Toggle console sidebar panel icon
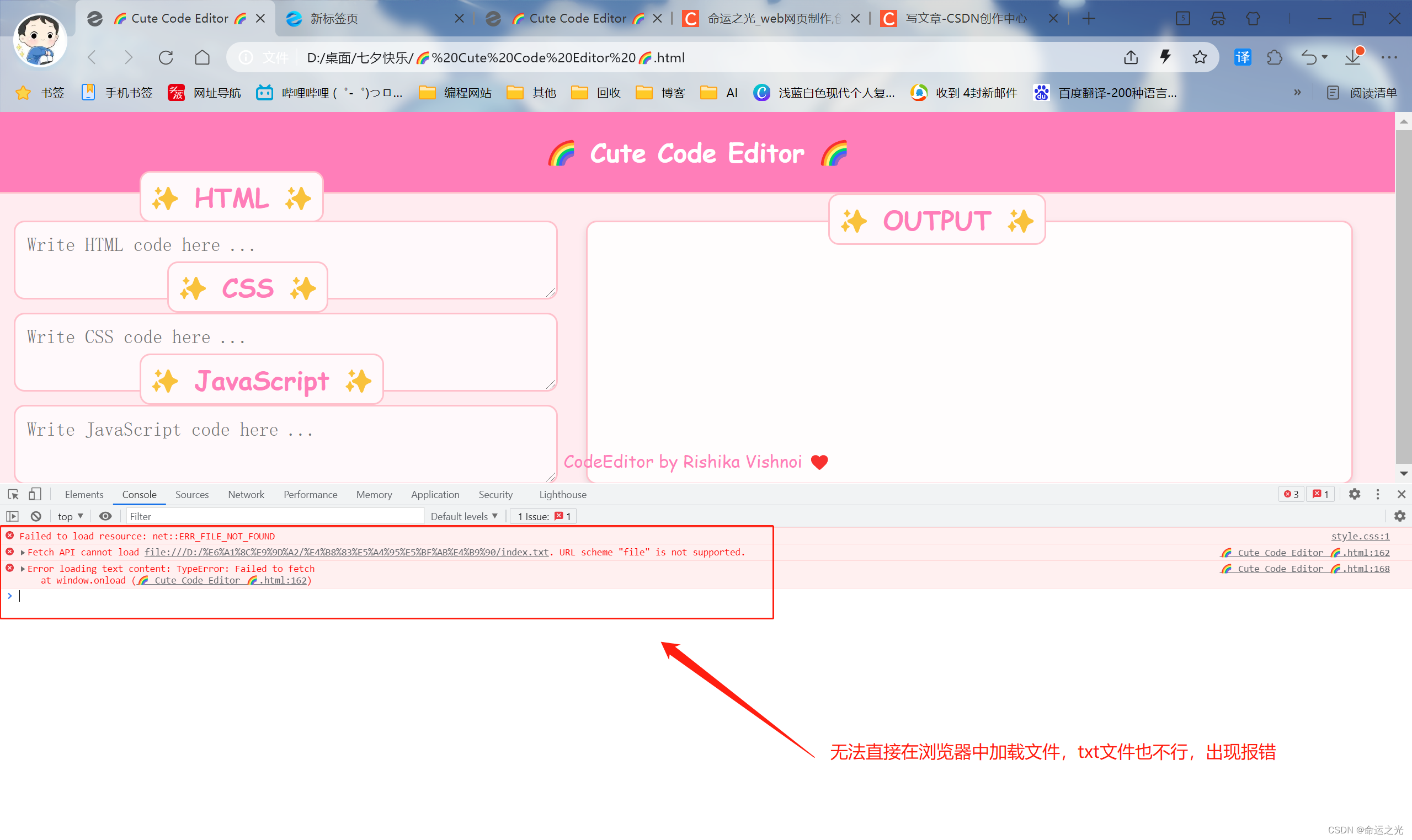Viewport: 1412px width, 840px height. (13, 516)
